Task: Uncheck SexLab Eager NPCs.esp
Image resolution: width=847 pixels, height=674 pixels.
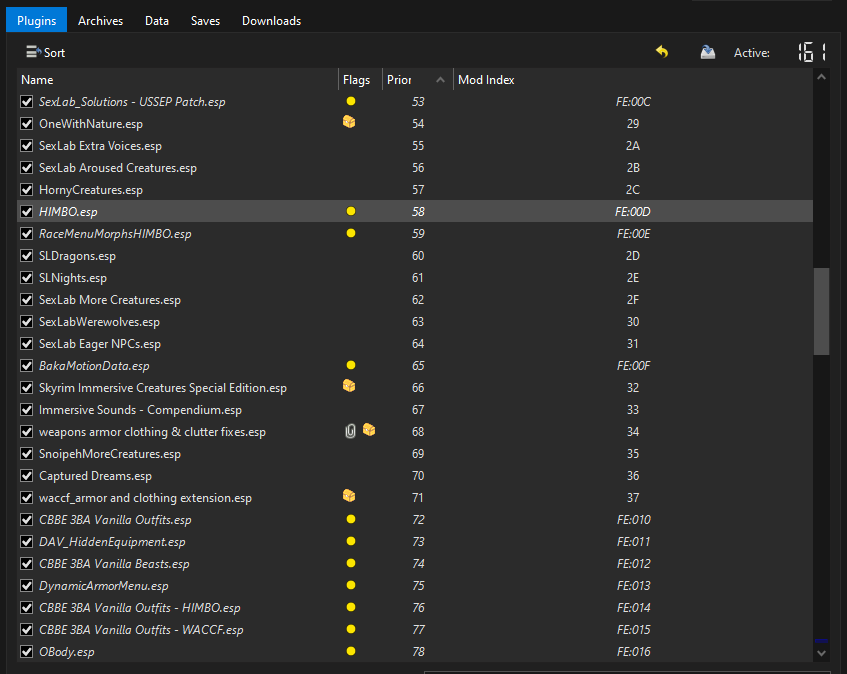Action: (x=26, y=343)
